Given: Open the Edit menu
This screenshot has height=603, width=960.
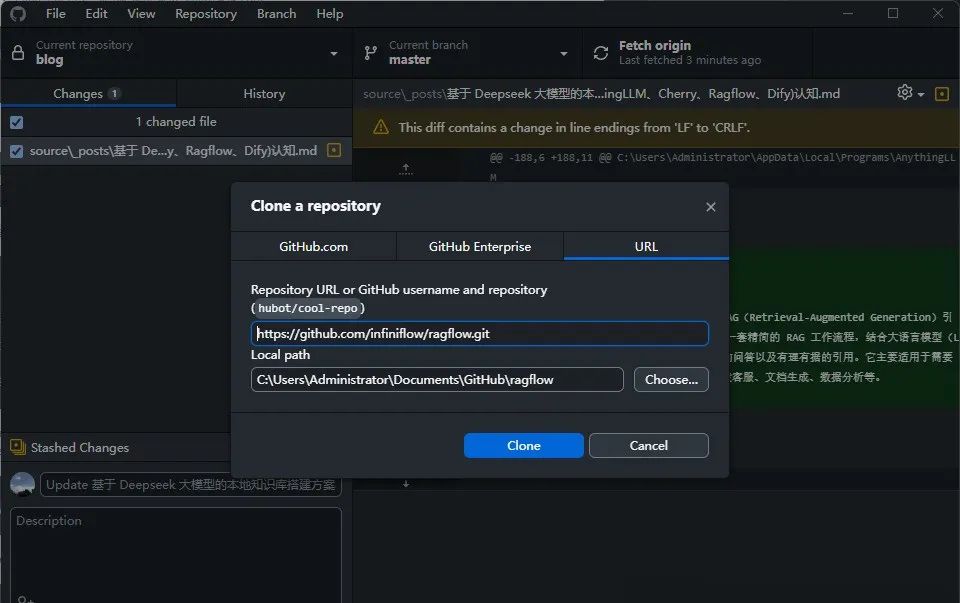Looking at the screenshot, I should coord(96,13).
